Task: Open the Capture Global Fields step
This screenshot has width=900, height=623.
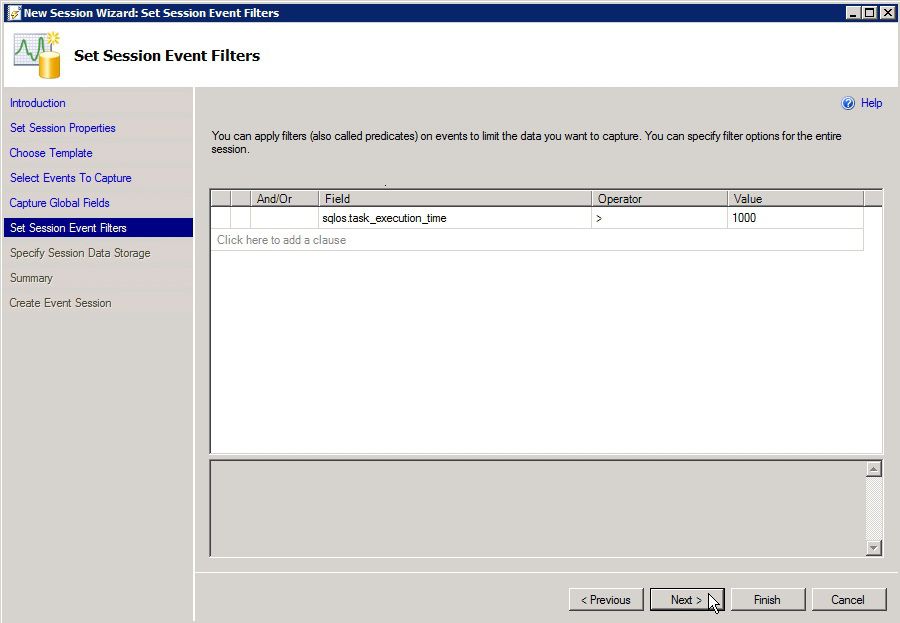Action: (60, 203)
